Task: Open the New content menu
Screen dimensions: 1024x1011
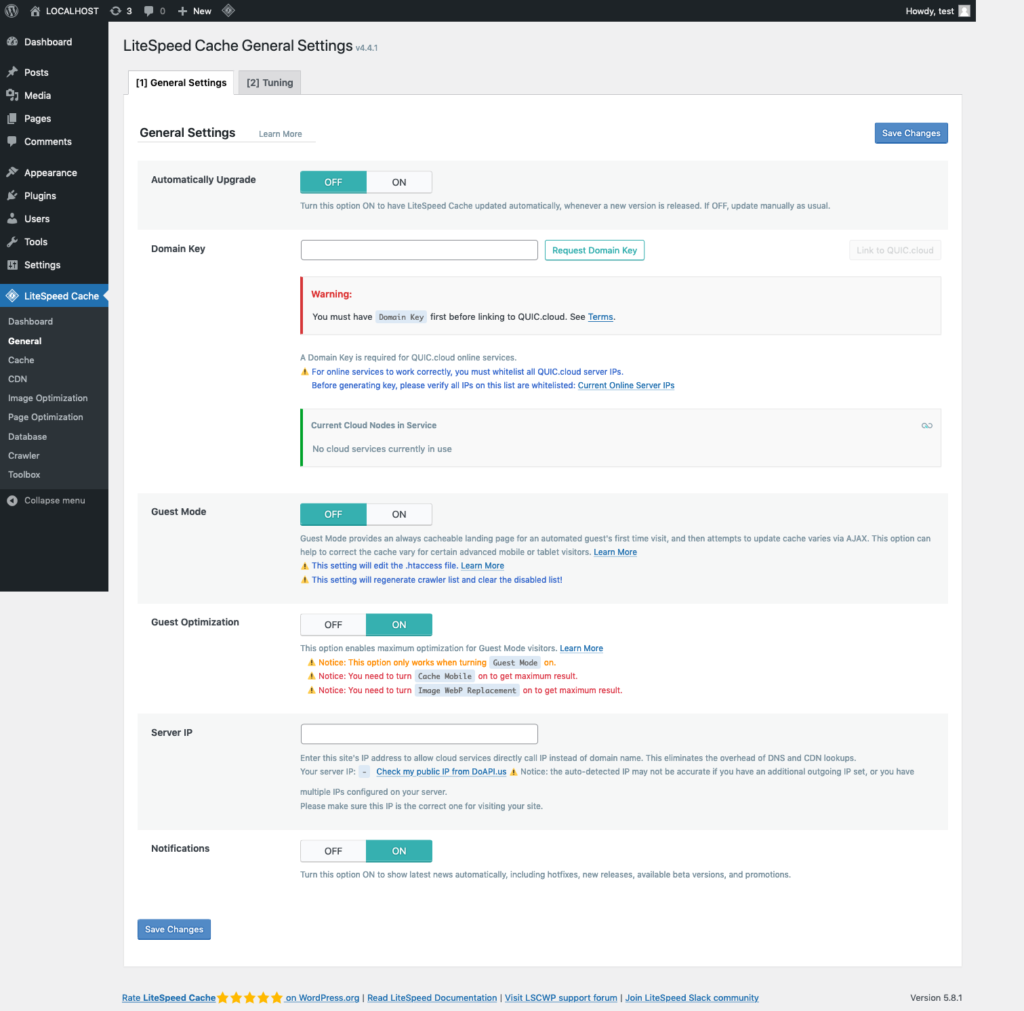Action: [x=195, y=11]
